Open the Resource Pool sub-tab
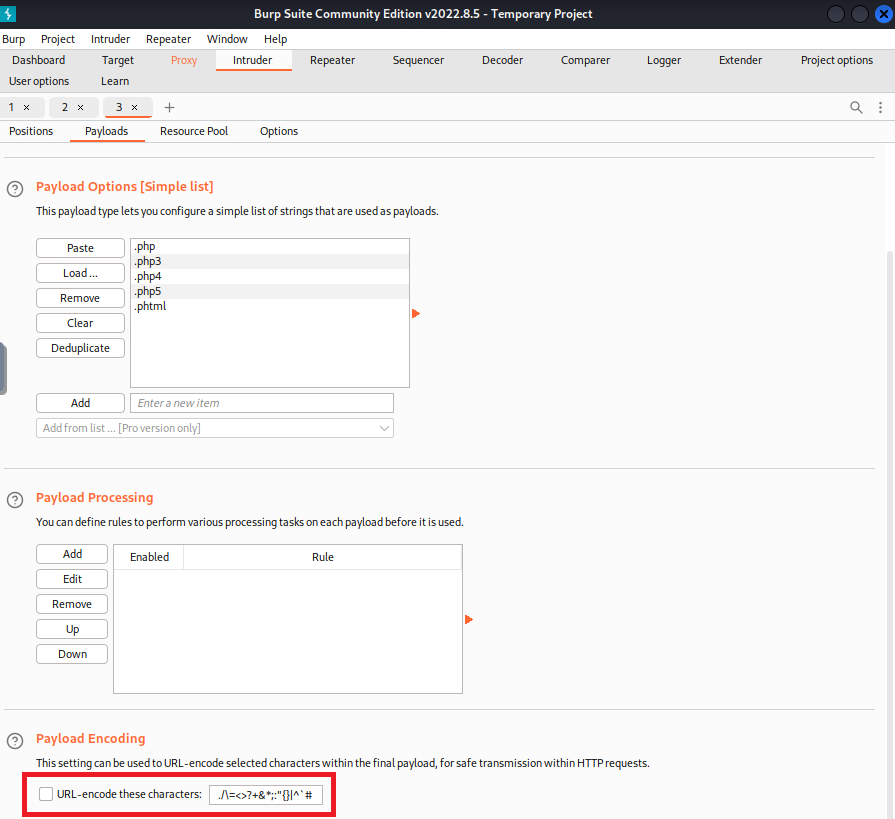The width and height of the screenshot is (895, 819). 194,131
